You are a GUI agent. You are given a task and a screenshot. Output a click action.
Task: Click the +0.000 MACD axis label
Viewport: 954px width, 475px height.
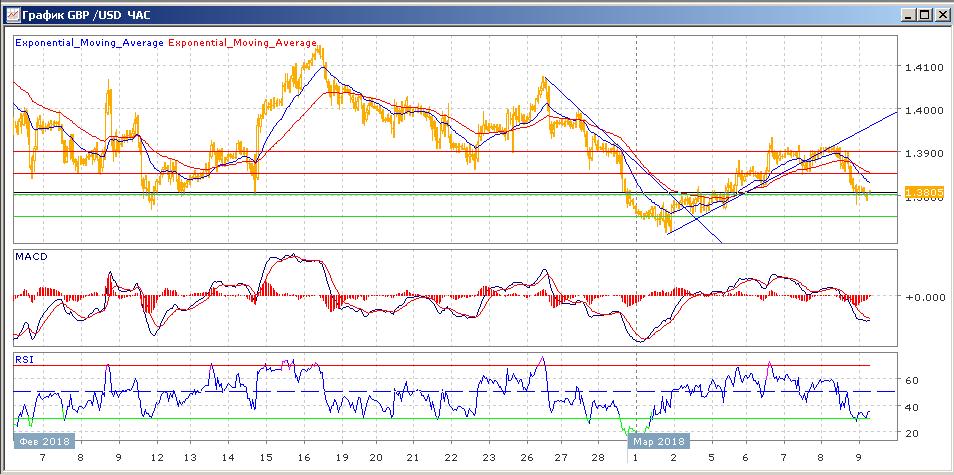pyautogui.click(x=923, y=297)
